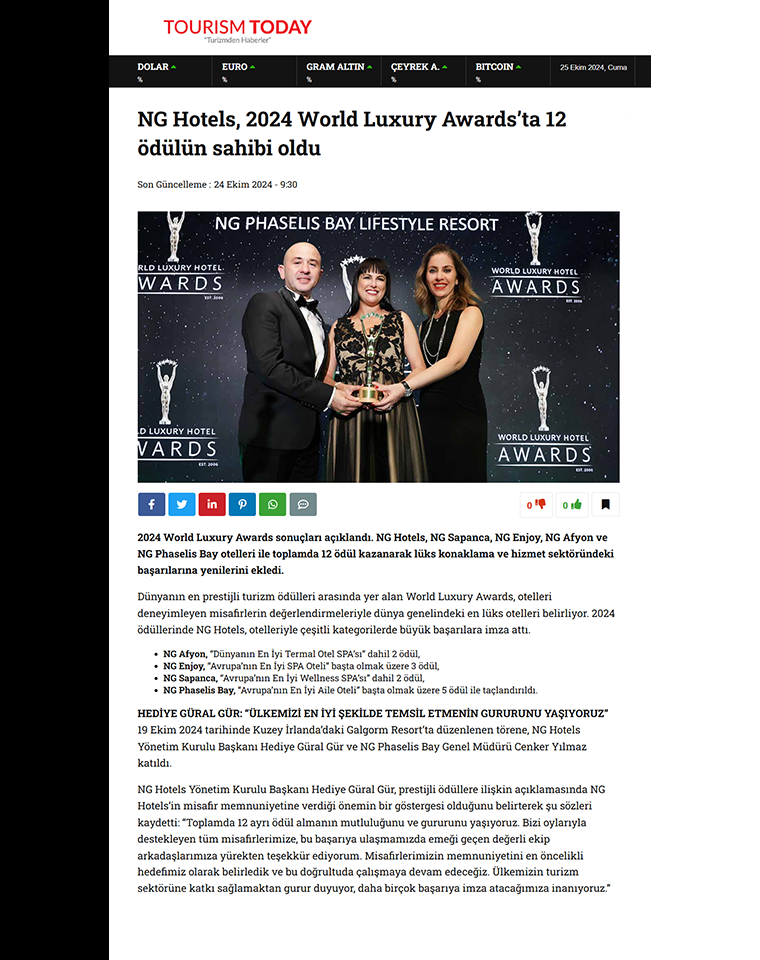The height and width of the screenshot is (960, 760).
Task: Share article on Facebook
Action: click(x=151, y=504)
